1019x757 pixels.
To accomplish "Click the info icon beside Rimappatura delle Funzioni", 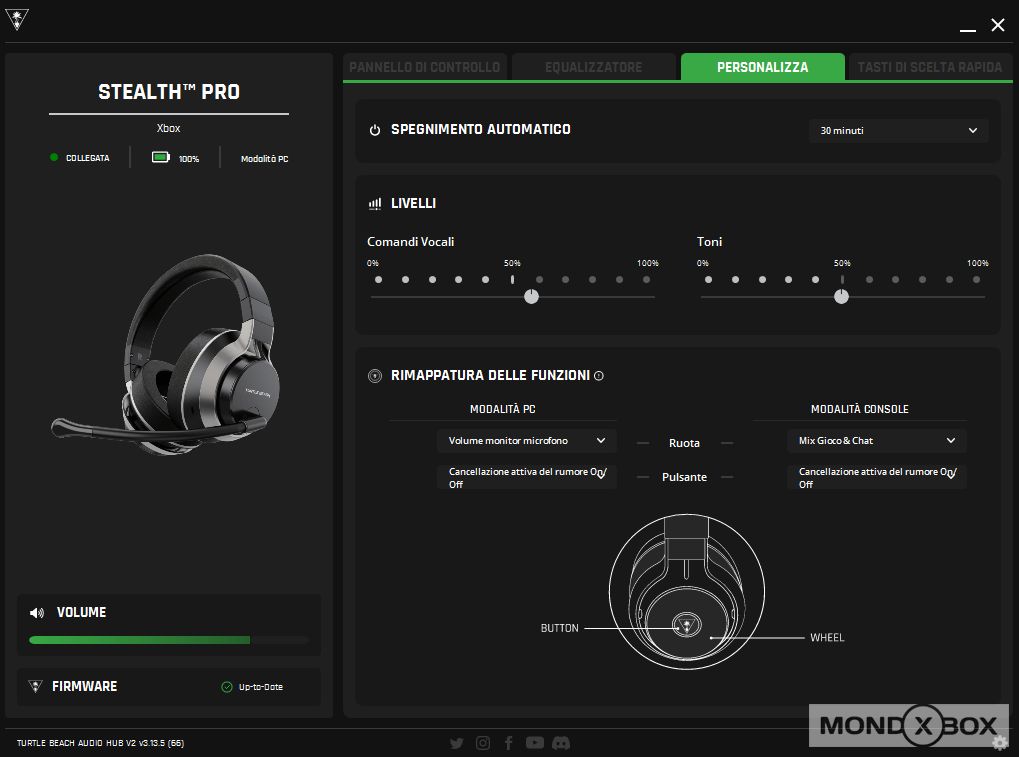I will tap(599, 377).
